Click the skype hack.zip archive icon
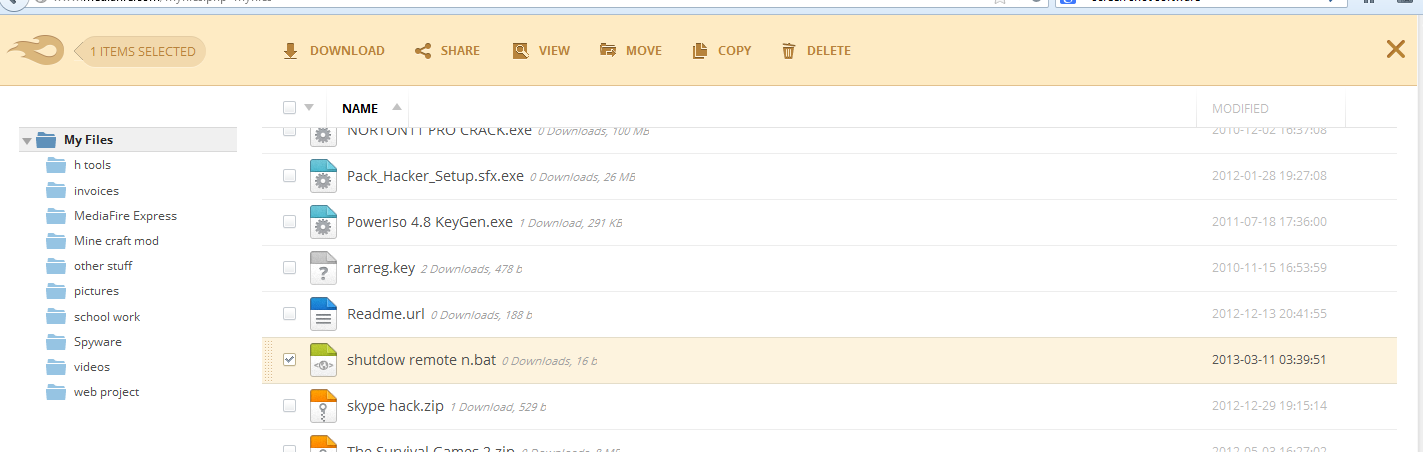Image resolution: width=1423 pixels, height=452 pixels. [323, 406]
